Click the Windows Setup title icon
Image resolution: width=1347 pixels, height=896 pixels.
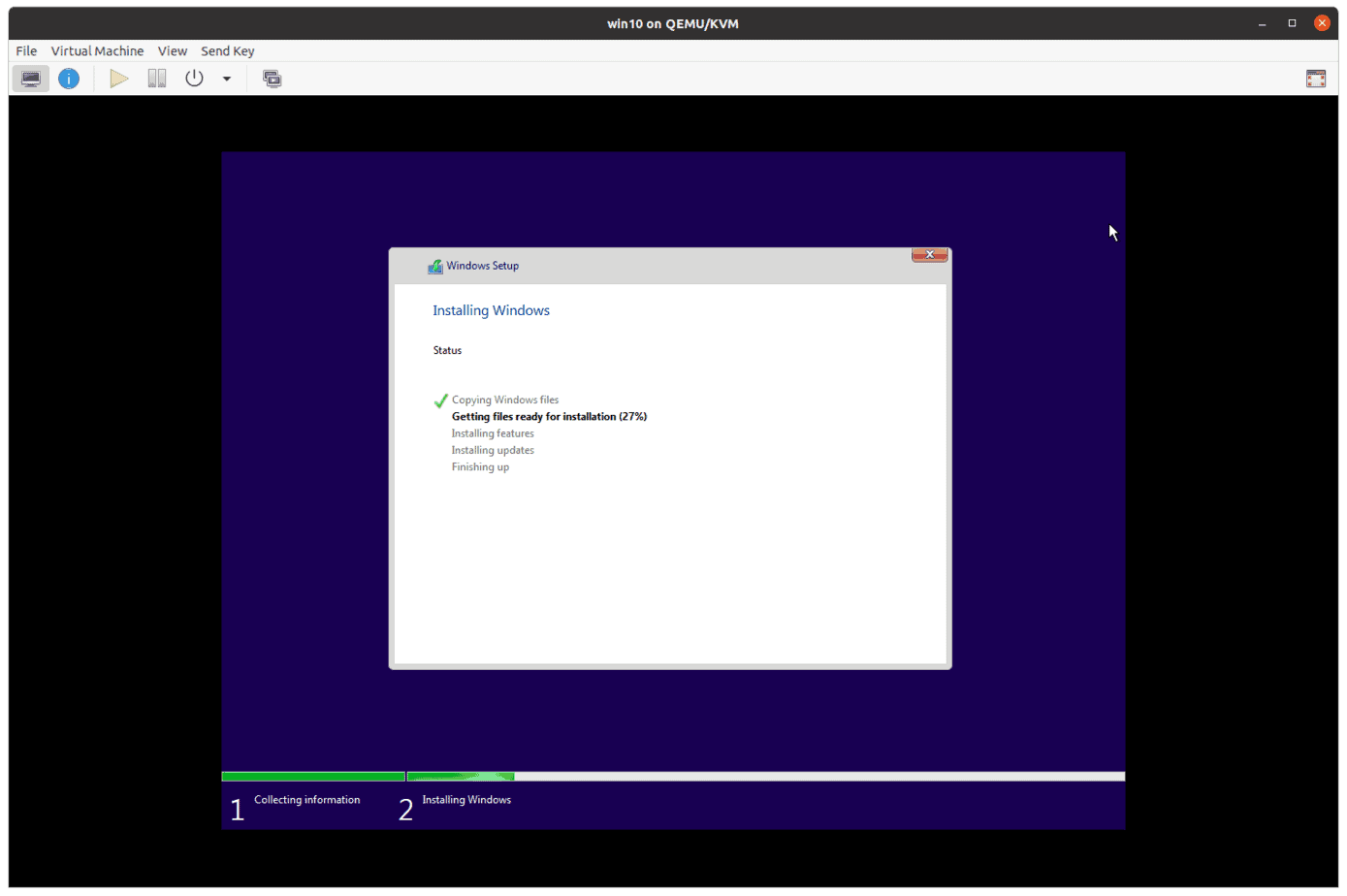click(x=435, y=266)
